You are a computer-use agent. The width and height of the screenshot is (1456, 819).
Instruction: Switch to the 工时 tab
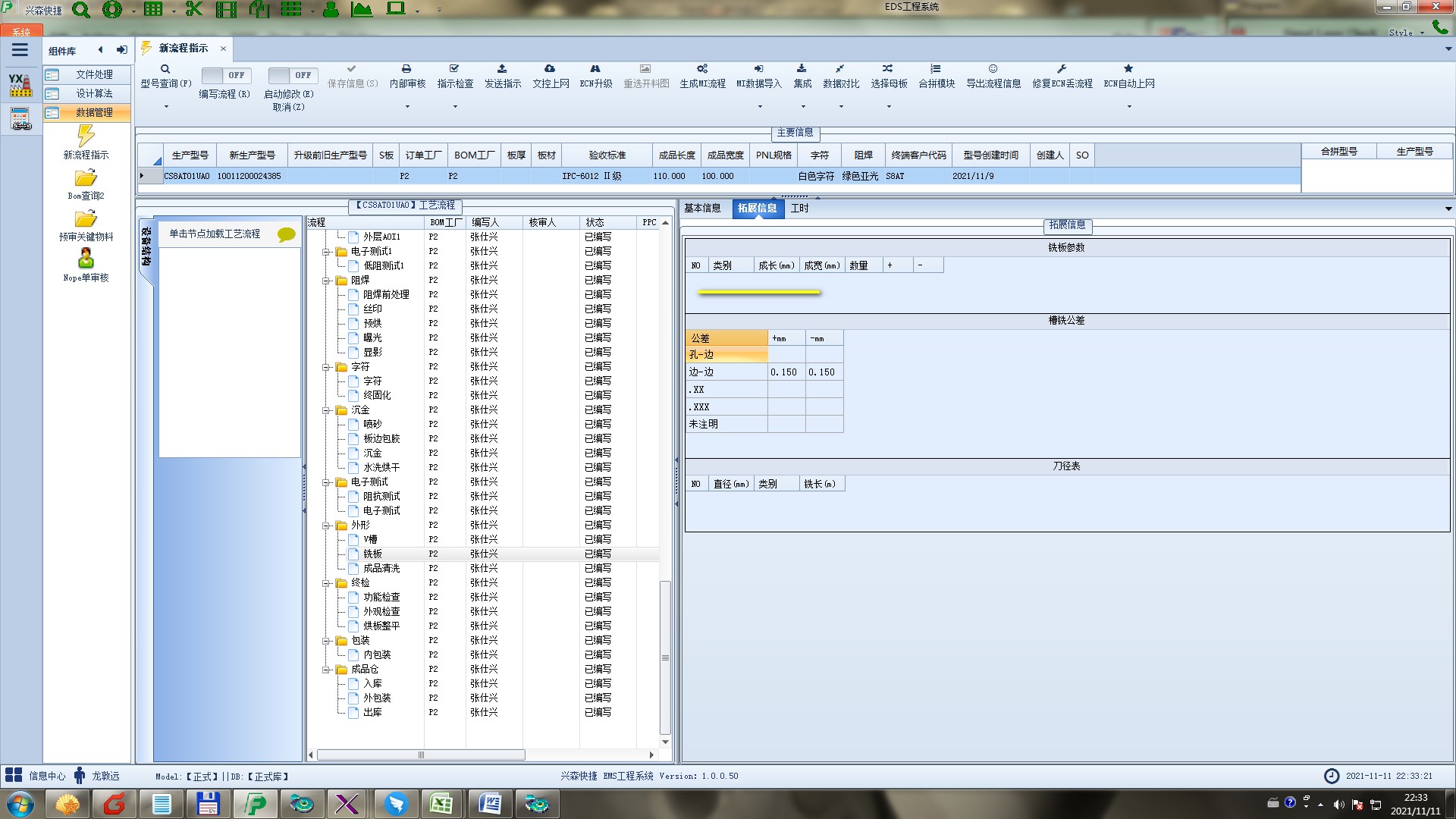pos(799,208)
